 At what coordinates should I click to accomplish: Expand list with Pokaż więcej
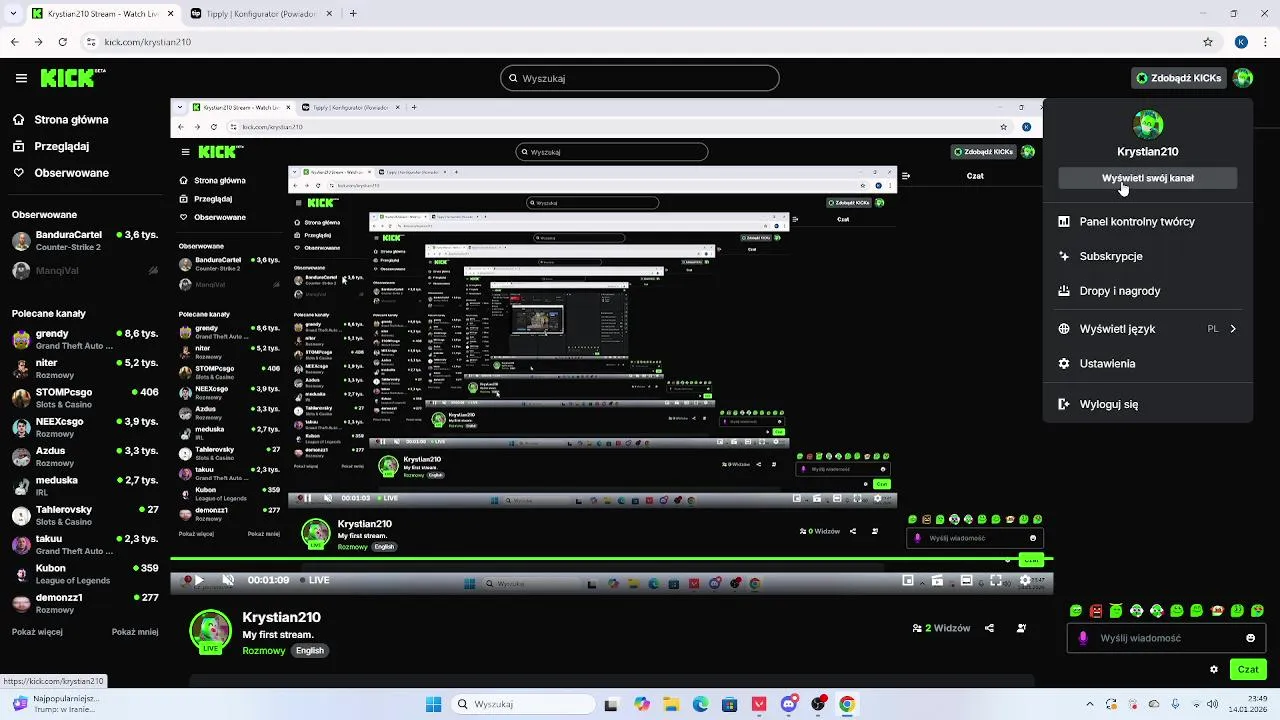[x=39, y=632]
